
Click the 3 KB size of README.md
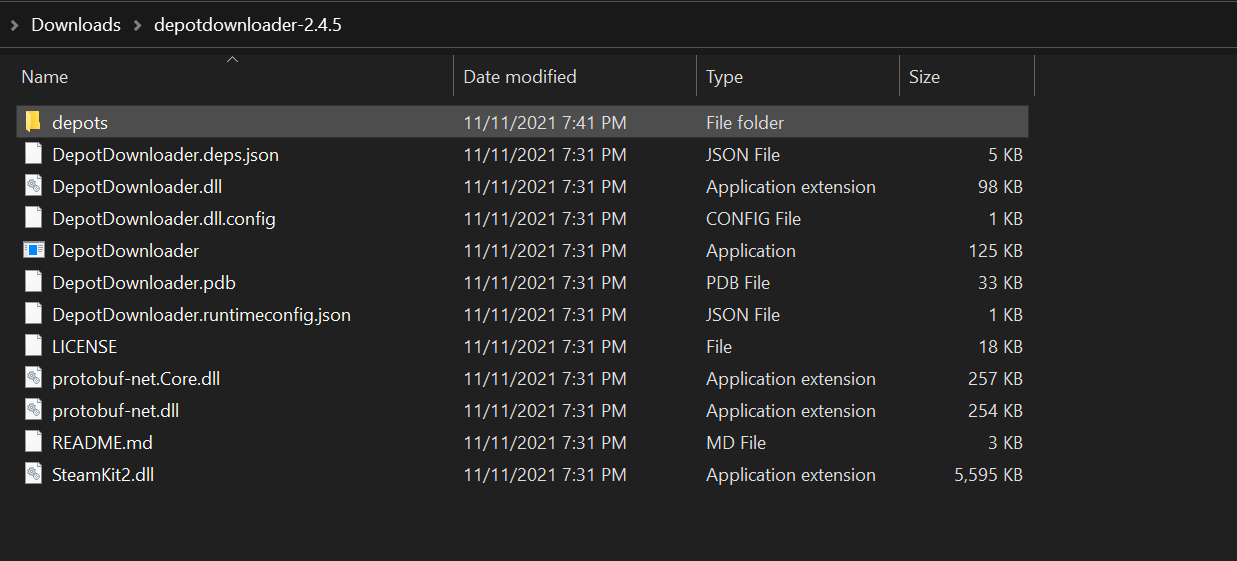pos(1005,443)
